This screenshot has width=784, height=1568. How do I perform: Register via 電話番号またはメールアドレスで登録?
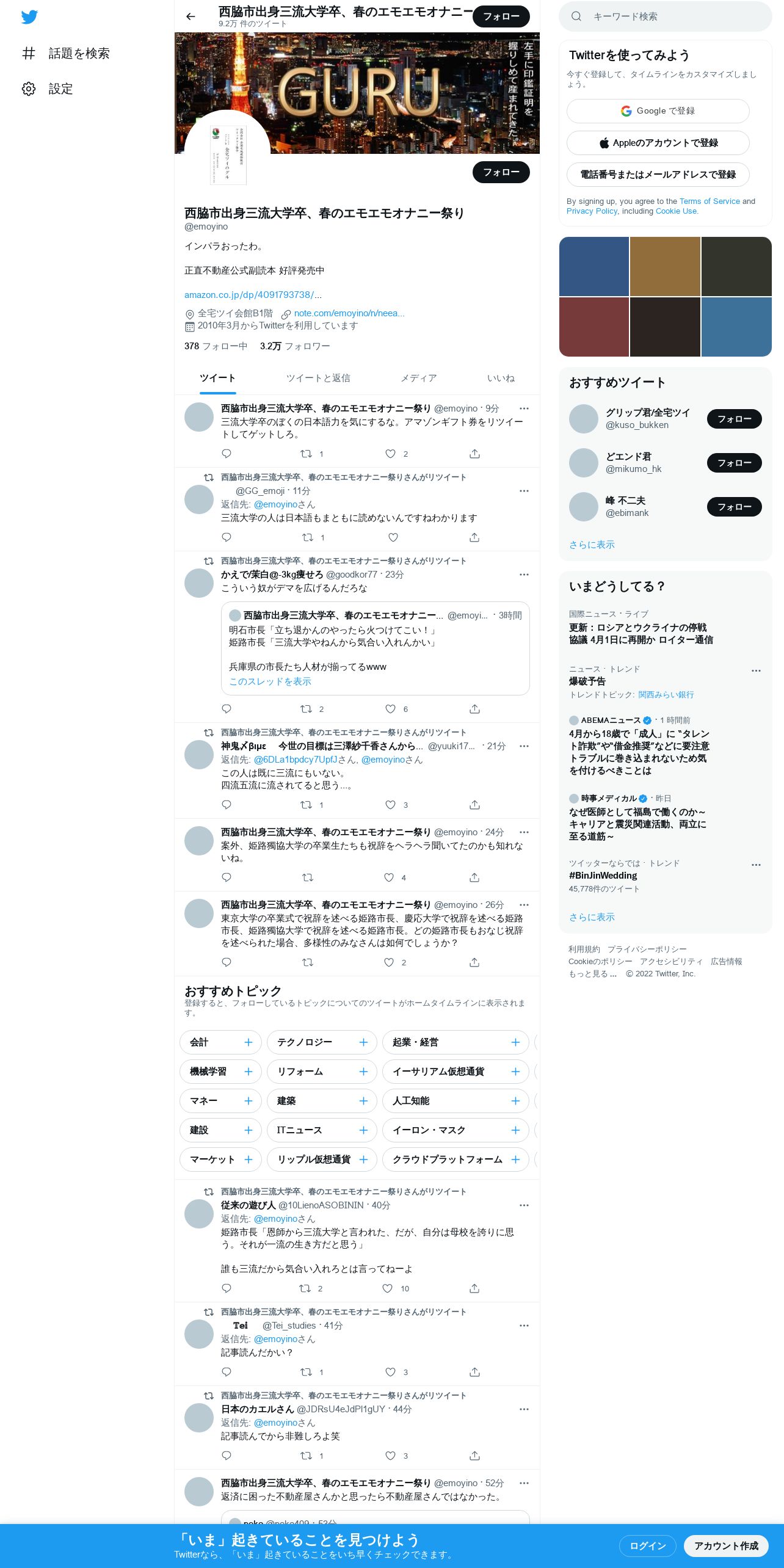pos(658,175)
